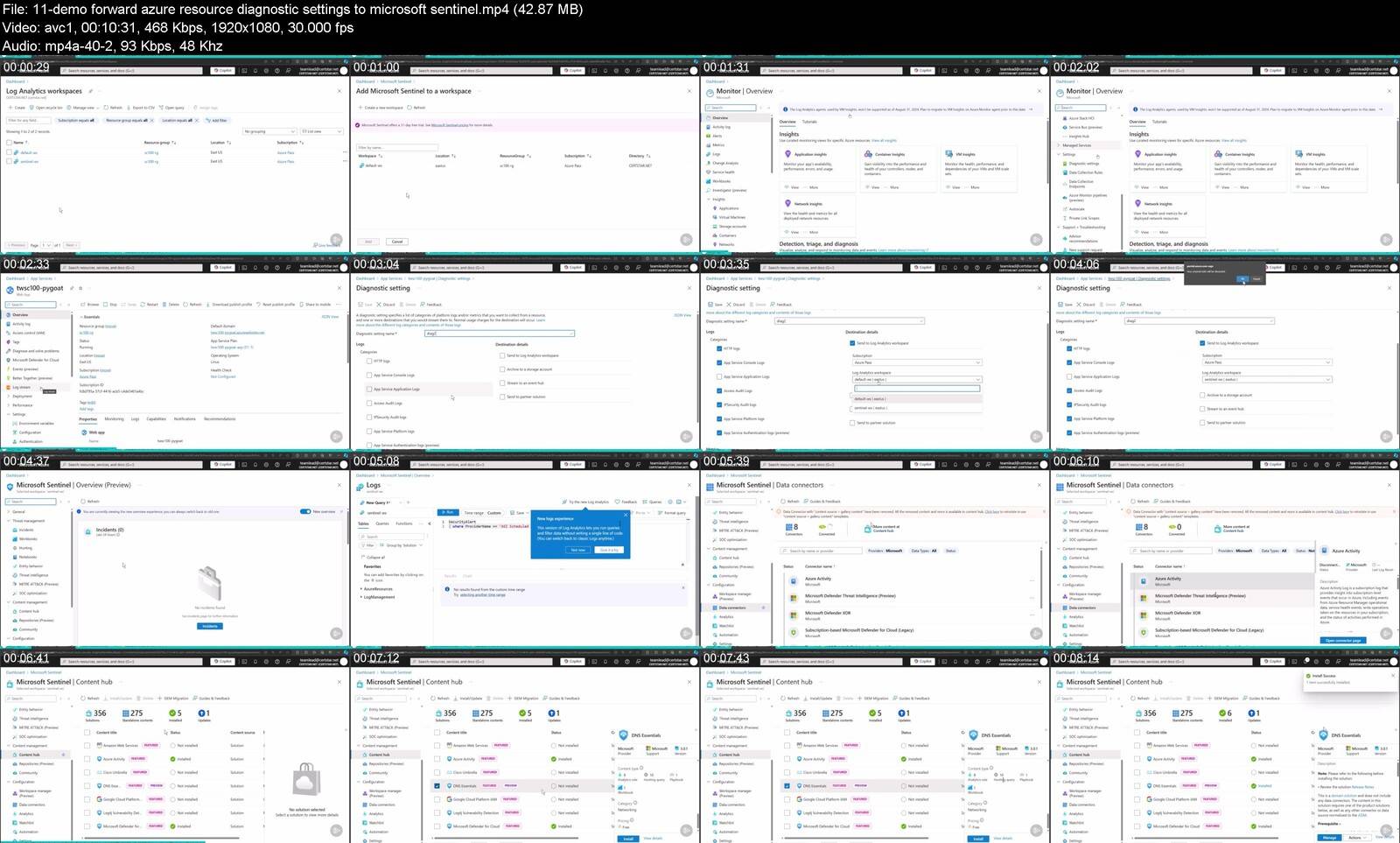Open the 00:00:29 Log Analytics workspaces thumbnail
Screen dimensions: 1400x843
pos(175,157)
